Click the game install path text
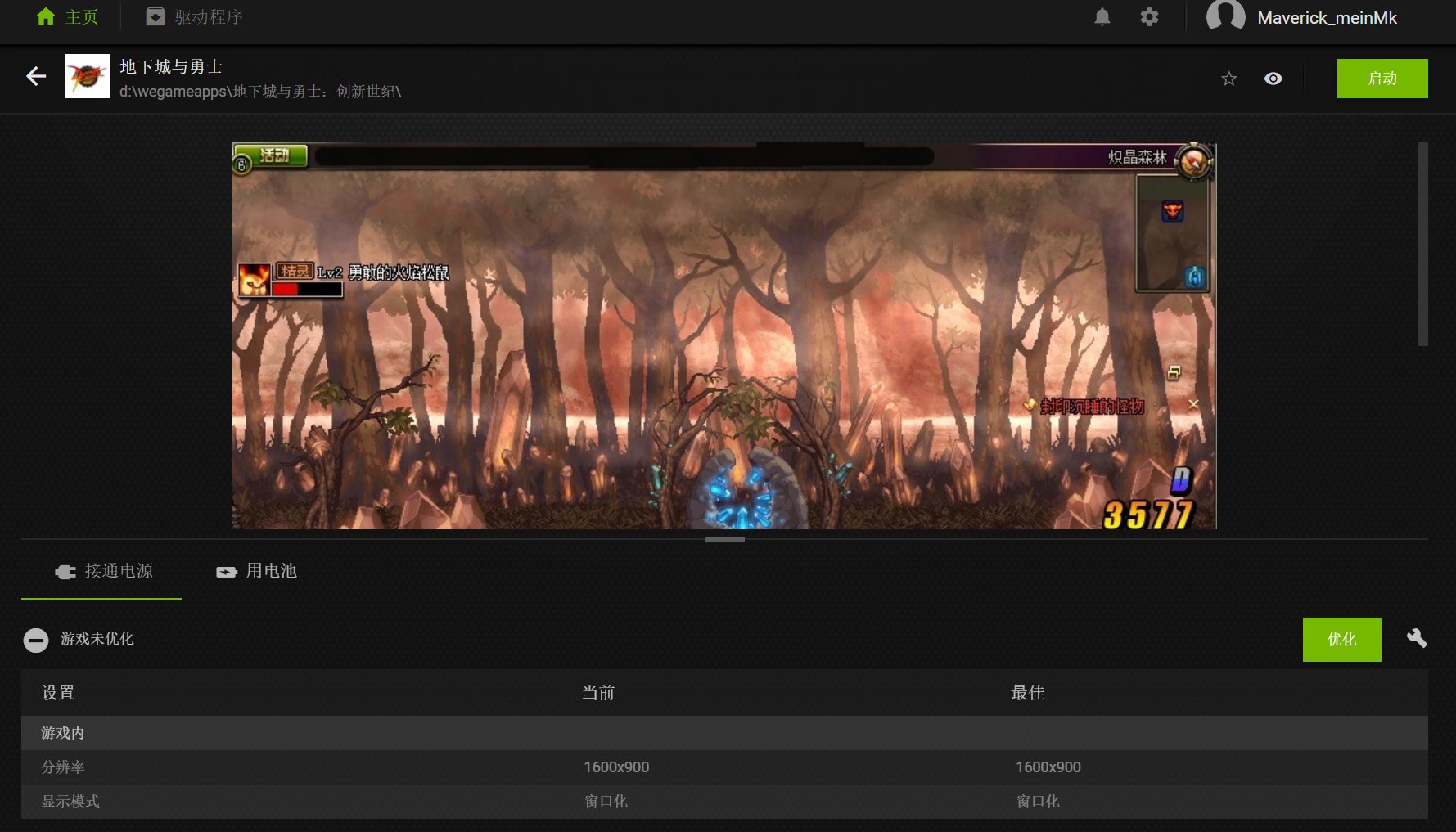This screenshot has height=832, width=1456. point(260,92)
